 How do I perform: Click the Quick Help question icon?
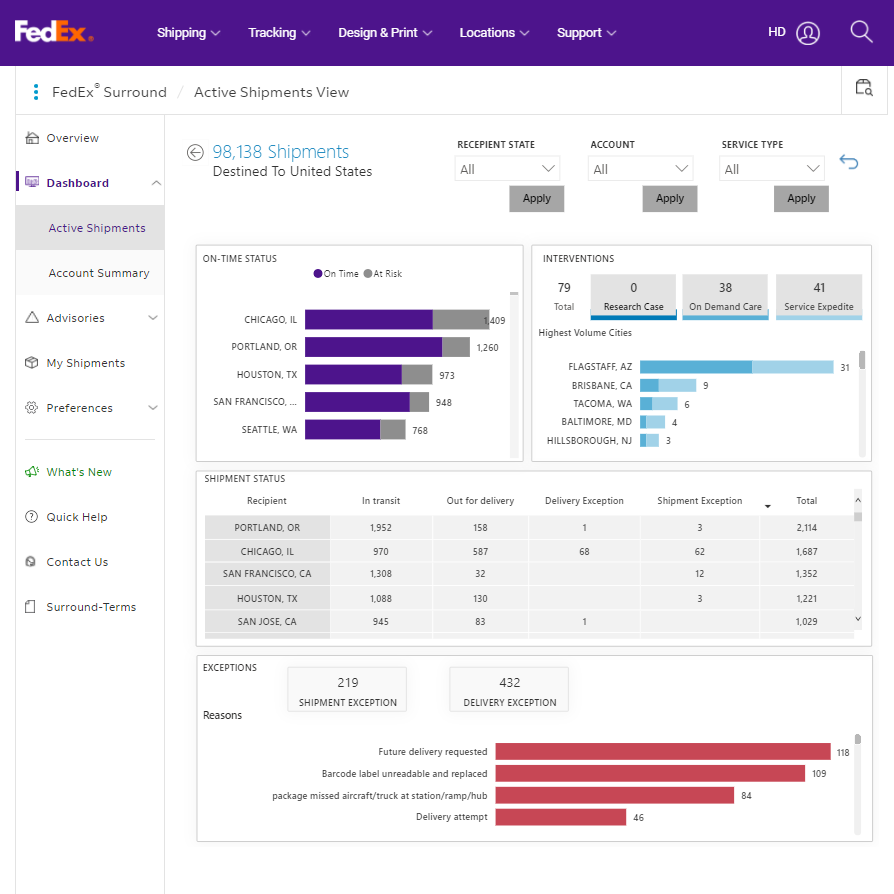pyautogui.click(x=32, y=517)
